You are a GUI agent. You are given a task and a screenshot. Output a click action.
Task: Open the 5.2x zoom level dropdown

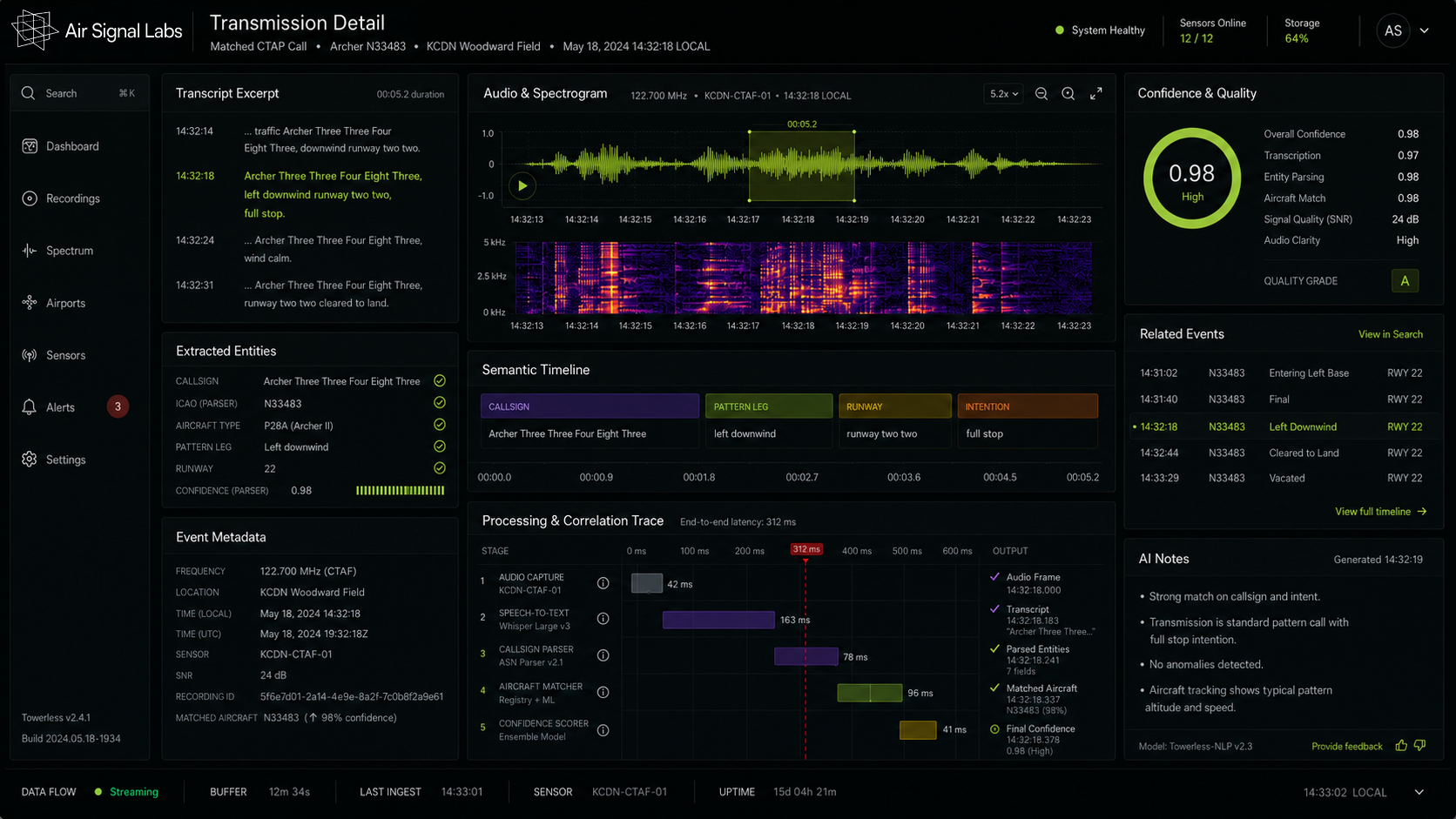point(1003,94)
